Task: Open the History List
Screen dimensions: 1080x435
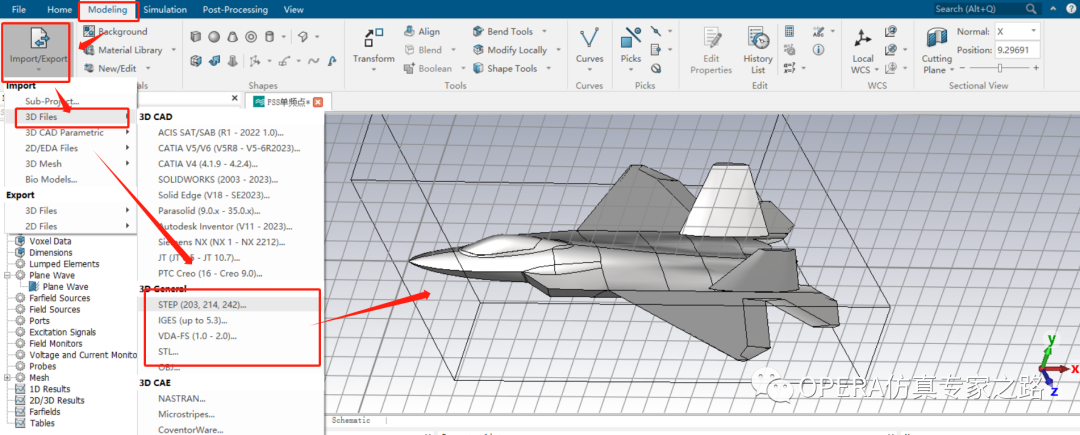Action: click(758, 50)
